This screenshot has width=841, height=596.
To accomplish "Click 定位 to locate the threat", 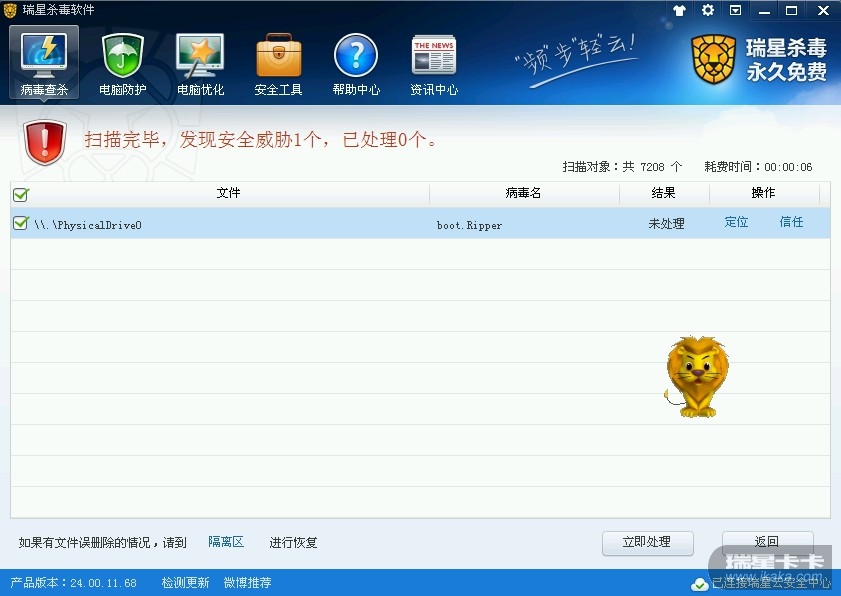I will [736, 222].
